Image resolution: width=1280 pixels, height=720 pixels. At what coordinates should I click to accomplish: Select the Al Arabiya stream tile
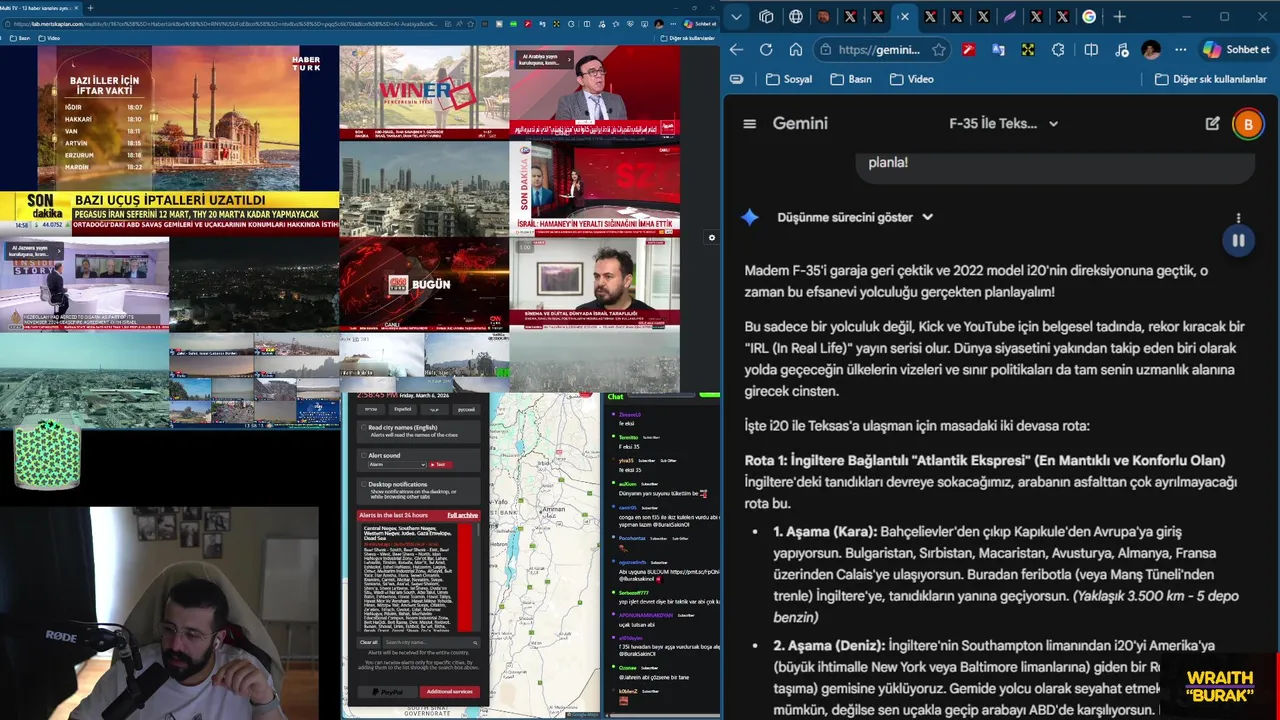[x=594, y=92]
